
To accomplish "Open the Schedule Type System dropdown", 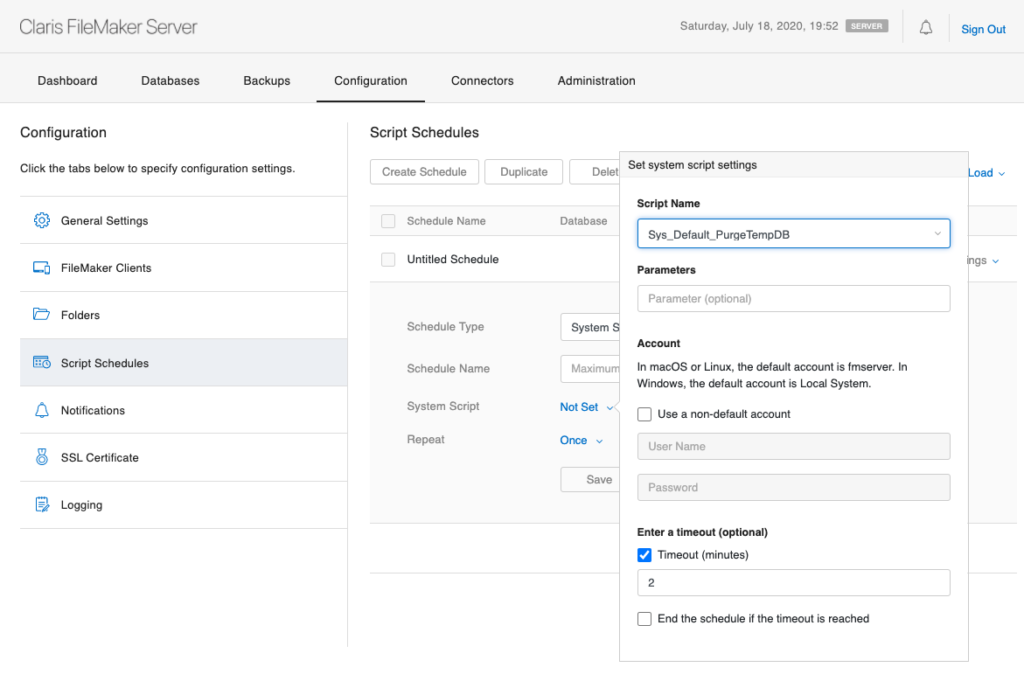I will point(590,327).
